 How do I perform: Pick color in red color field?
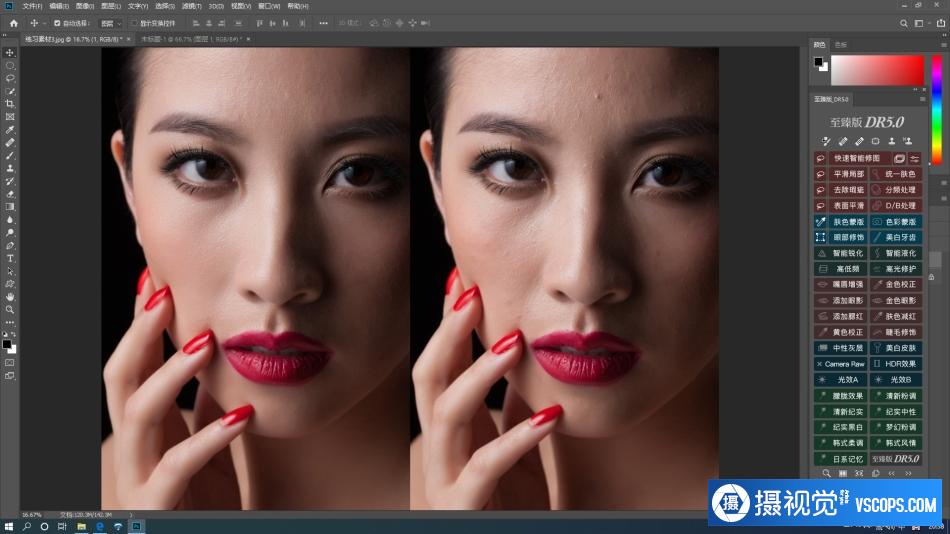point(877,70)
